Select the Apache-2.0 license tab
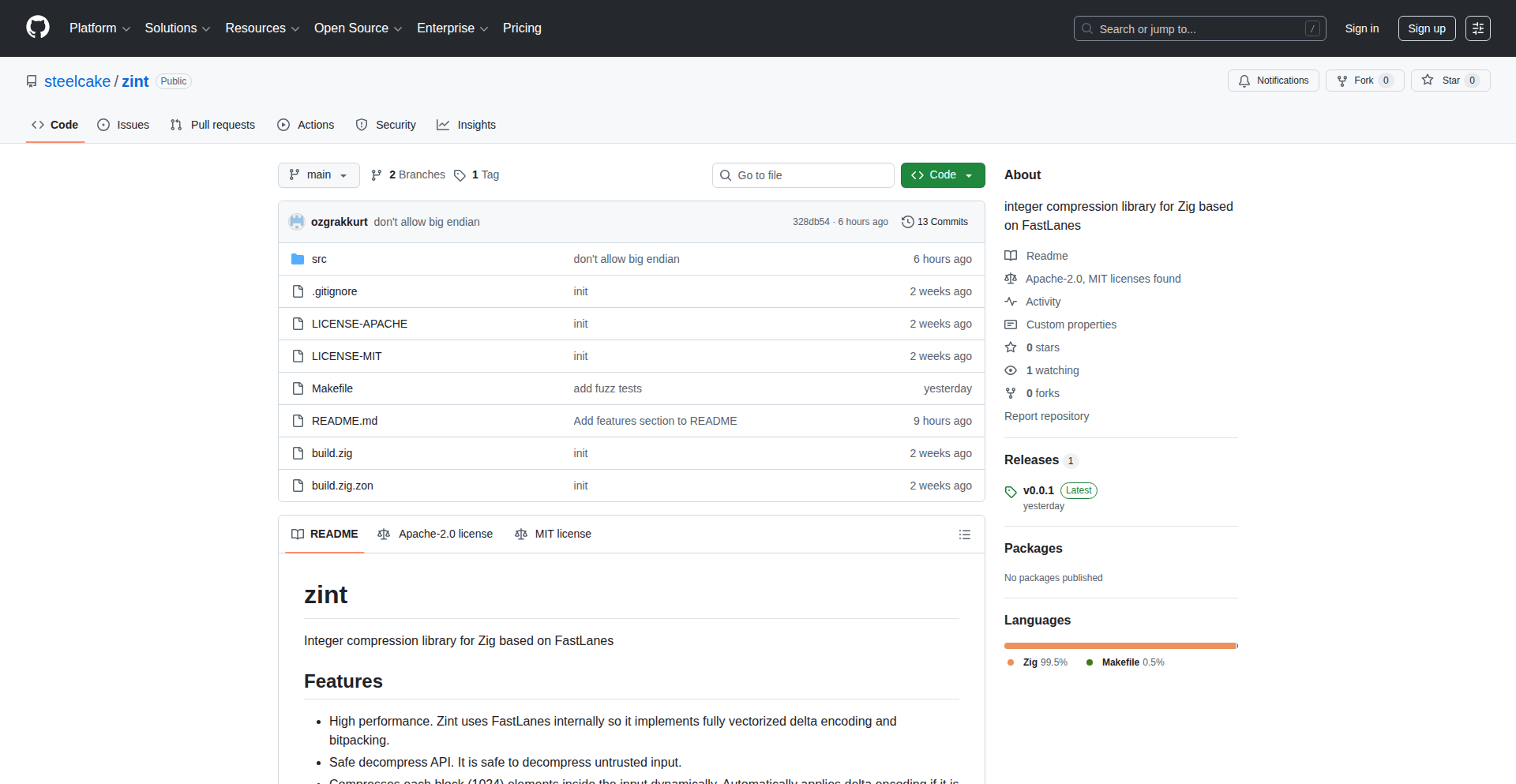 pos(435,535)
